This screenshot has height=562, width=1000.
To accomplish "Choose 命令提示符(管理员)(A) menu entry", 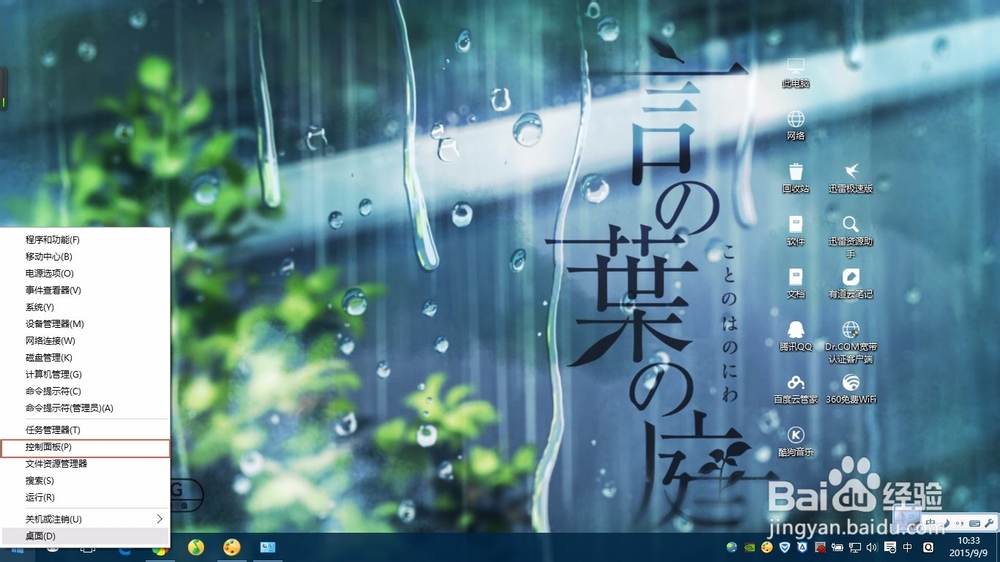I will (x=85, y=408).
